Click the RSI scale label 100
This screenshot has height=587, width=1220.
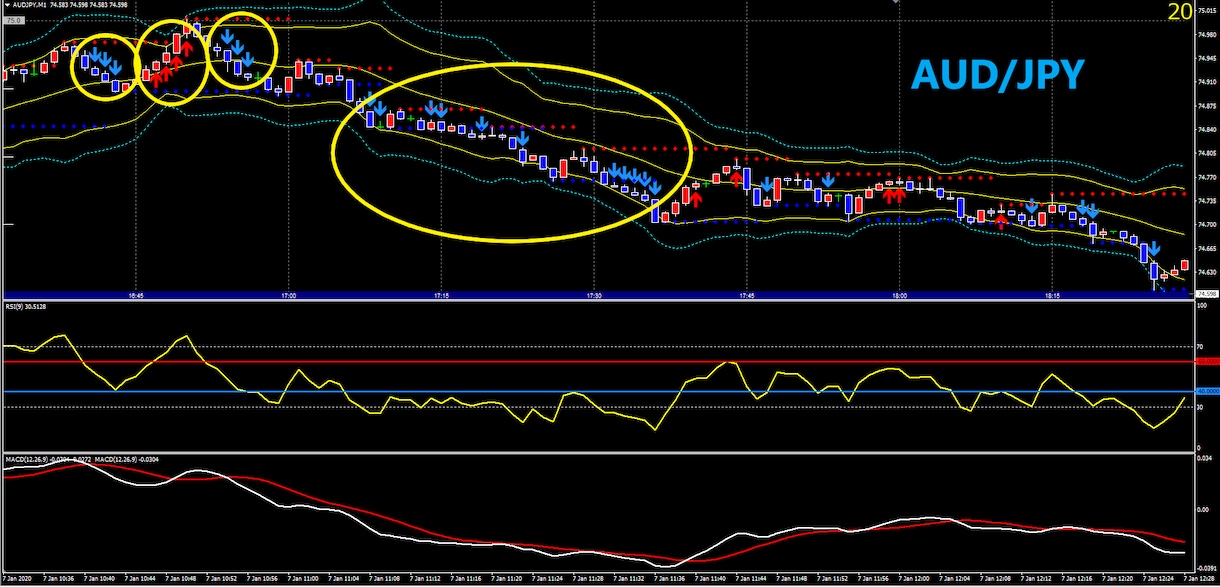[1202, 306]
